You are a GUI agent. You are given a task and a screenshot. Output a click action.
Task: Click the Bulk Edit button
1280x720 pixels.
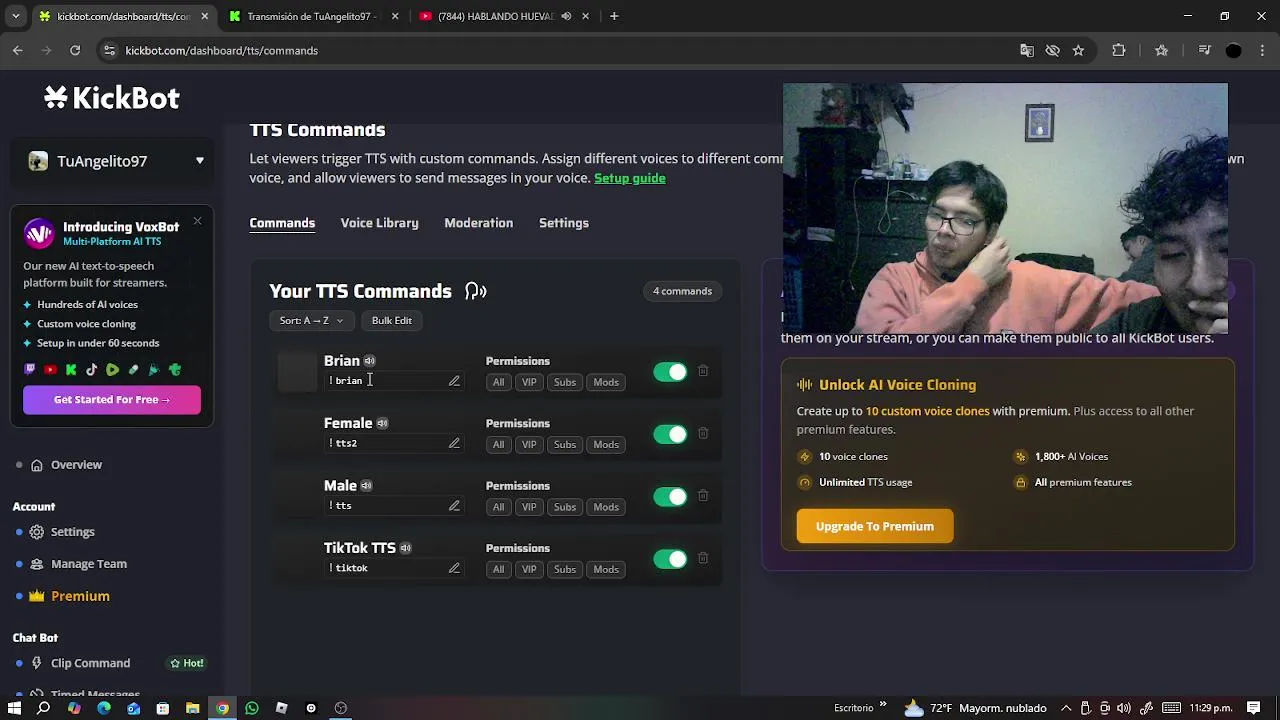tap(391, 320)
